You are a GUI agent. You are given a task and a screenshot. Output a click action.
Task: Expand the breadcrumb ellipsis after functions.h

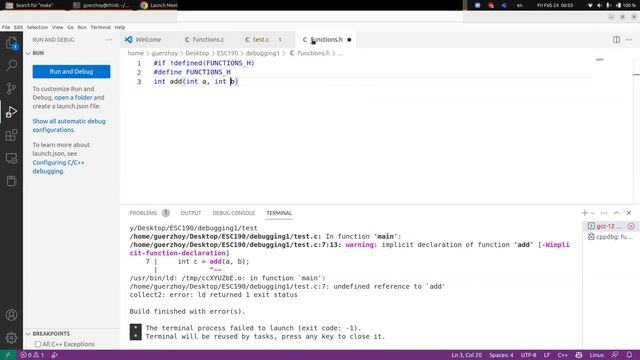(340, 53)
